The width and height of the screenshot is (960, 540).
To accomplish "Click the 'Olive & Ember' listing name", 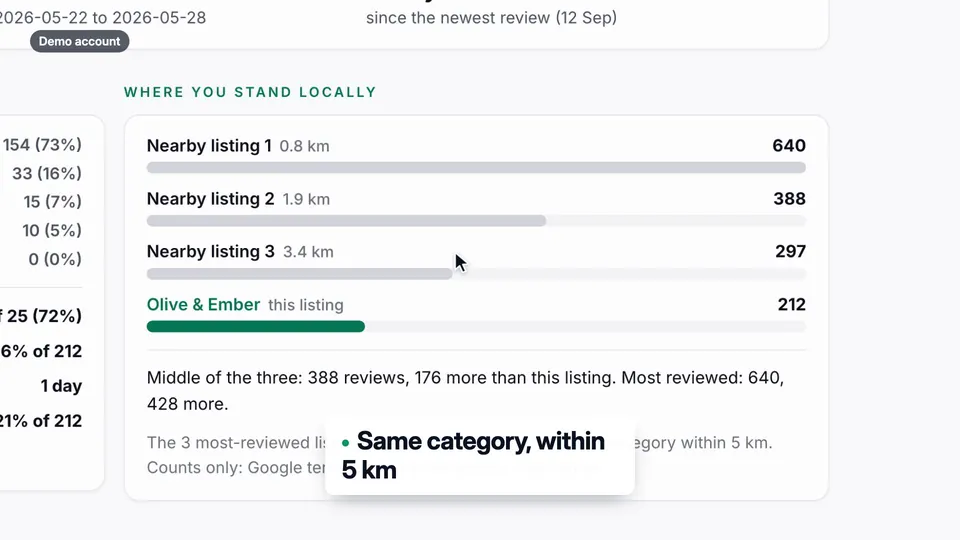I will pos(203,304).
